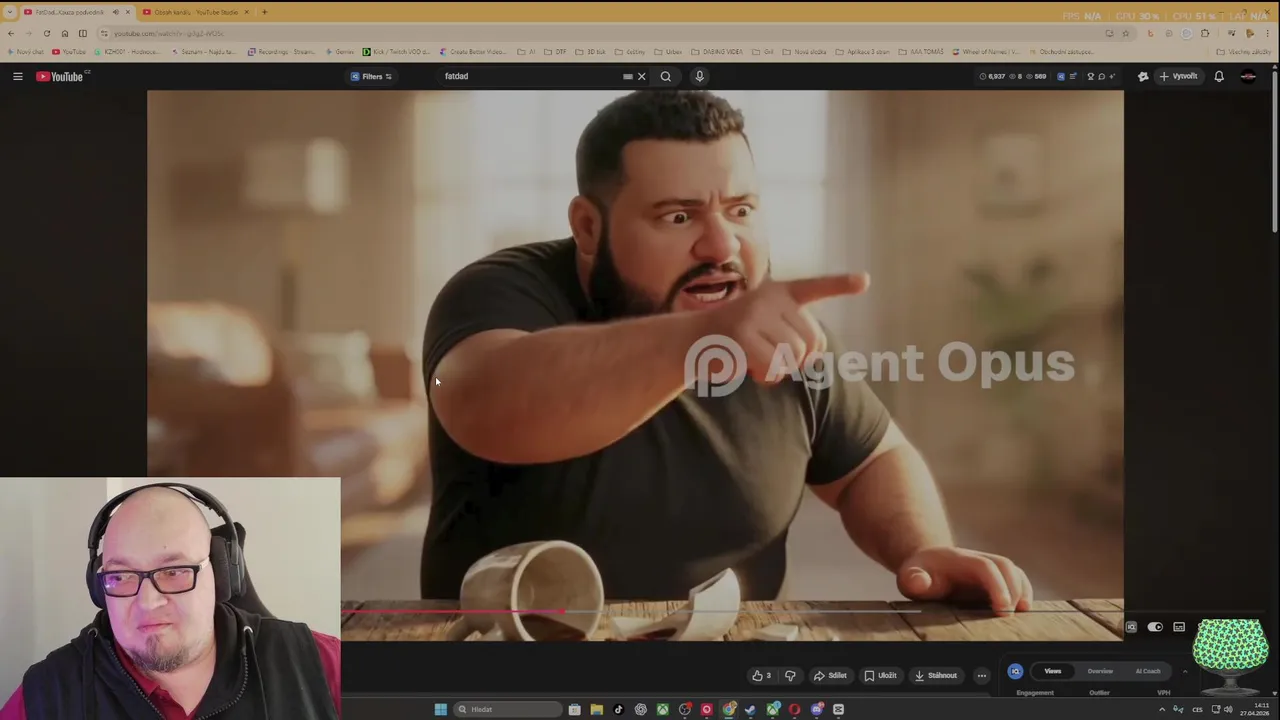
Task: Open the Filters dropdown button
Action: tap(371, 76)
